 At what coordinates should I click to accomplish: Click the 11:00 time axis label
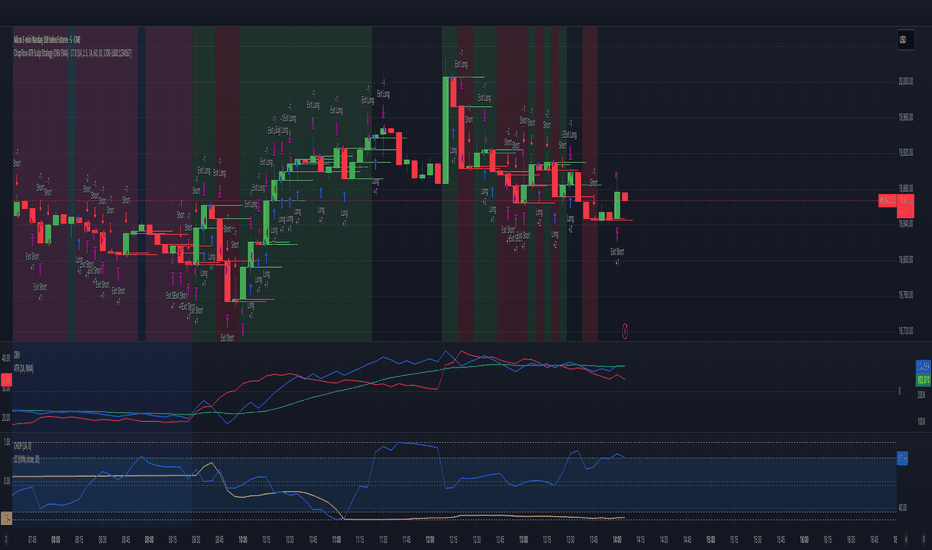pos(336,540)
